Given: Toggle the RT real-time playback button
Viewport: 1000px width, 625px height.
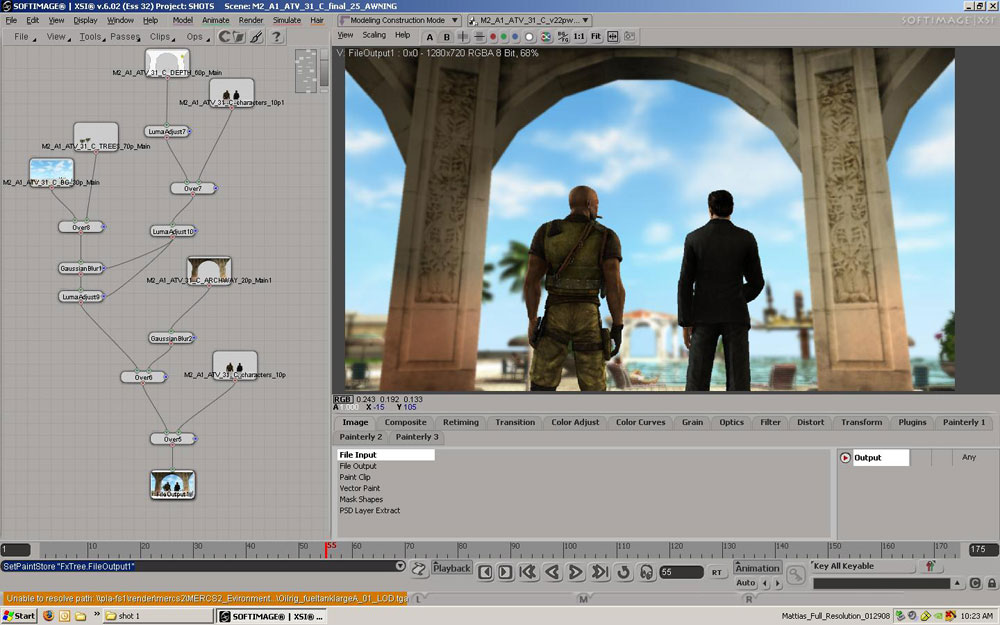Looking at the screenshot, I should pyautogui.click(x=717, y=573).
